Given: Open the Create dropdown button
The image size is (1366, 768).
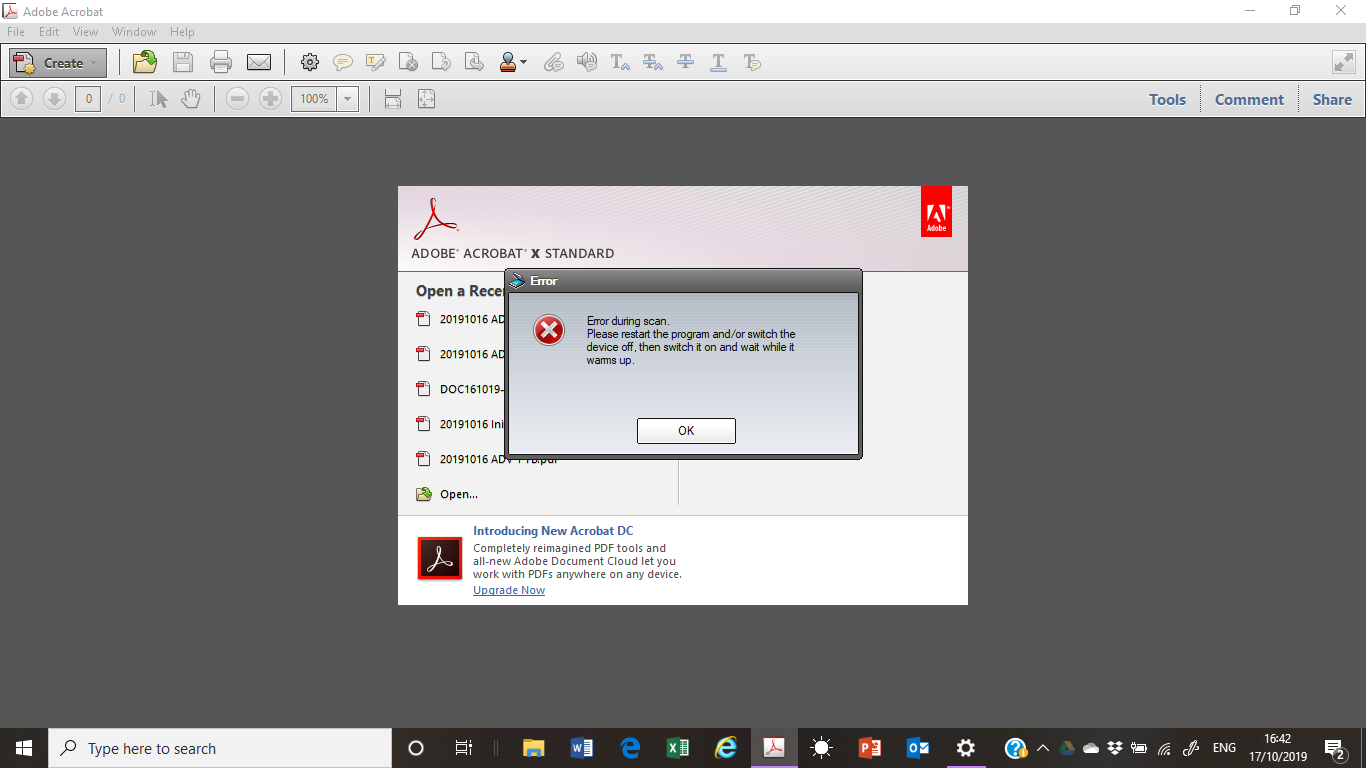Looking at the screenshot, I should [58, 63].
